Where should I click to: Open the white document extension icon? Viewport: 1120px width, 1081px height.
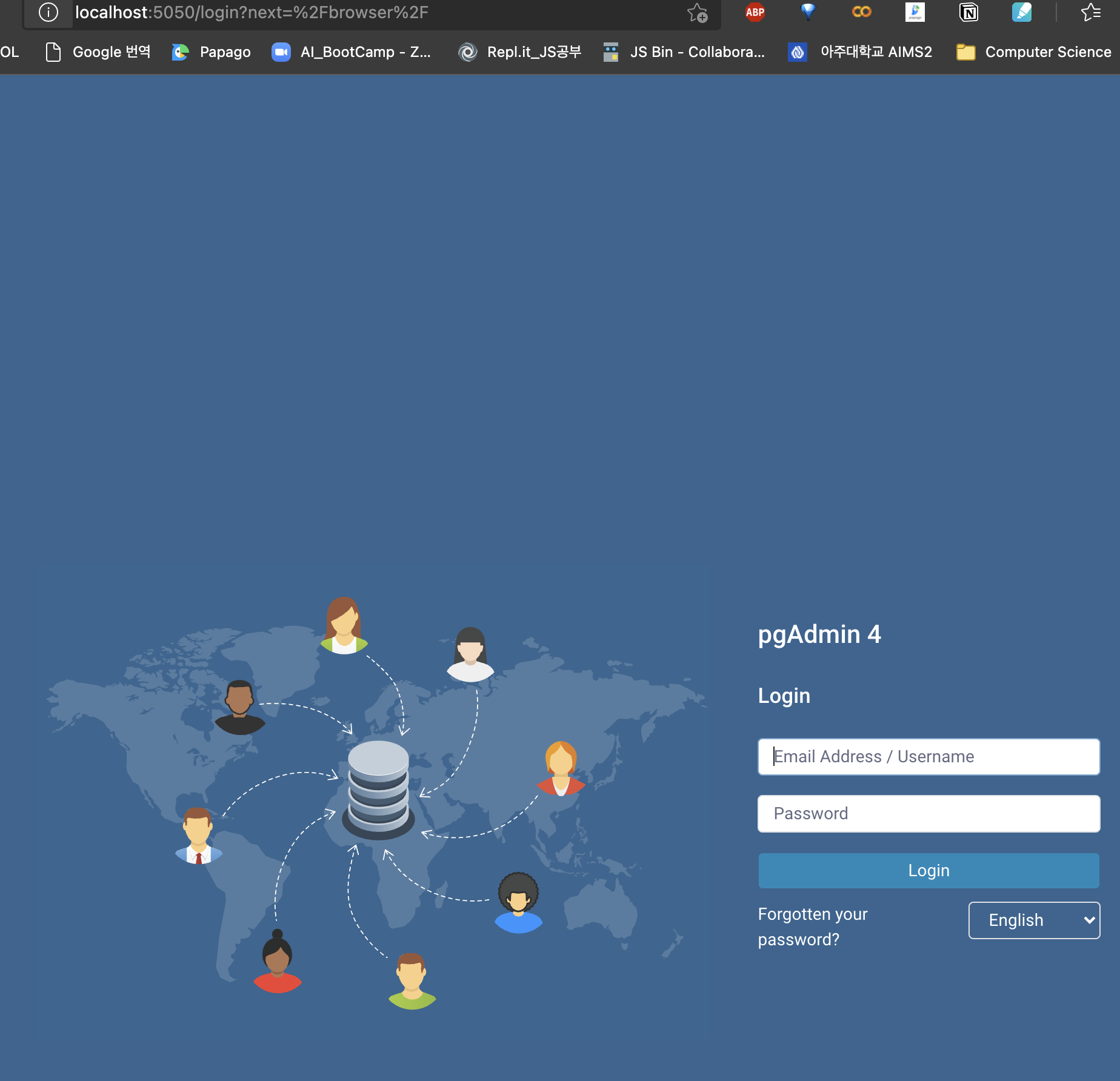pos(915,12)
